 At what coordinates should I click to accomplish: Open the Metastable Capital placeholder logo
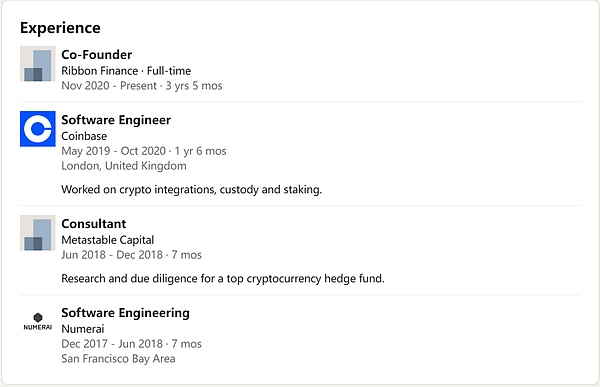coord(38,233)
